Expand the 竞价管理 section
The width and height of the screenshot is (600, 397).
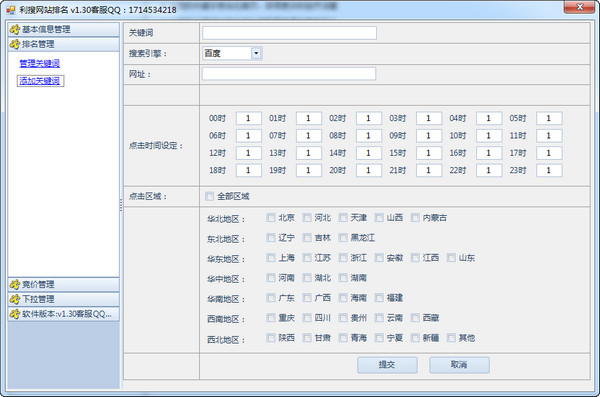64,284
